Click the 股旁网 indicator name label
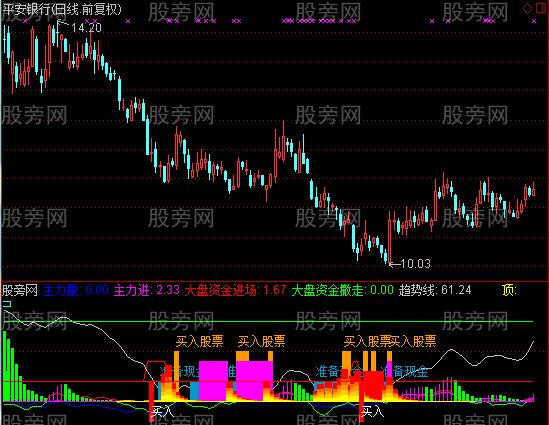This screenshot has height=425, width=549. (20, 290)
